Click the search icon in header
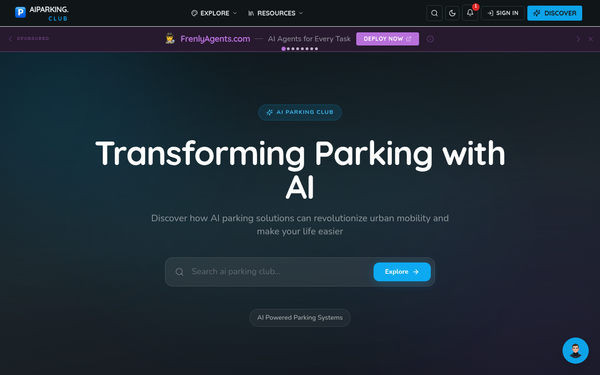The height and width of the screenshot is (375, 600). click(x=434, y=13)
